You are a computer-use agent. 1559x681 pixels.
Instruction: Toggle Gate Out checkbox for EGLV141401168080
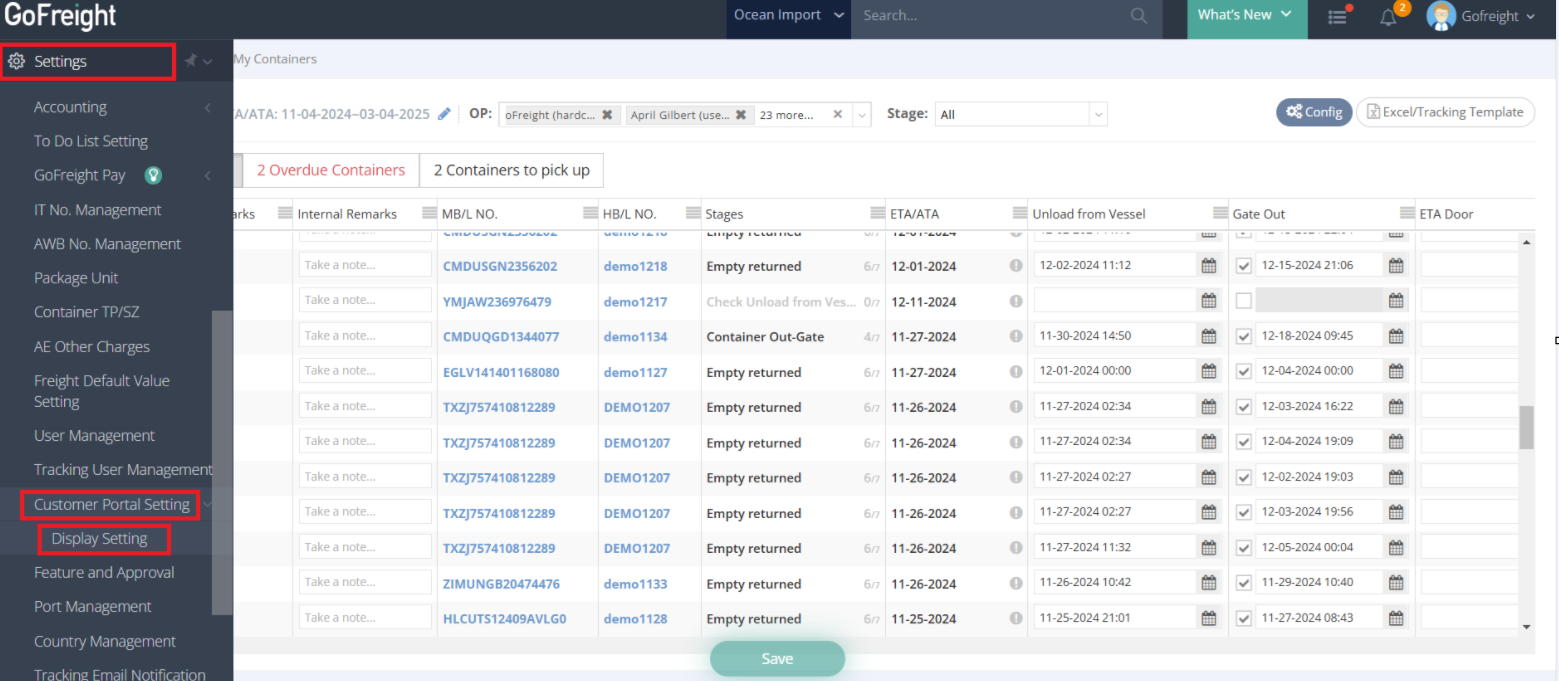click(1243, 372)
